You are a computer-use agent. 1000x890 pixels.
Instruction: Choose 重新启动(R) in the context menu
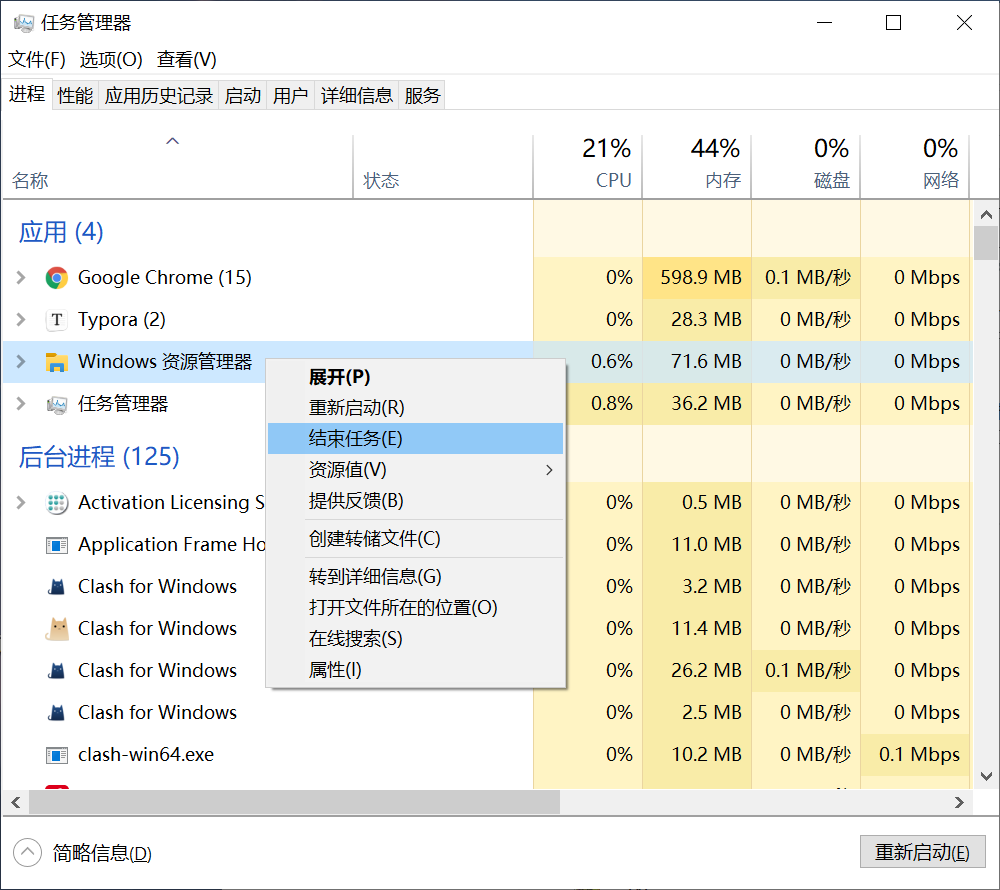pos(415,407)
